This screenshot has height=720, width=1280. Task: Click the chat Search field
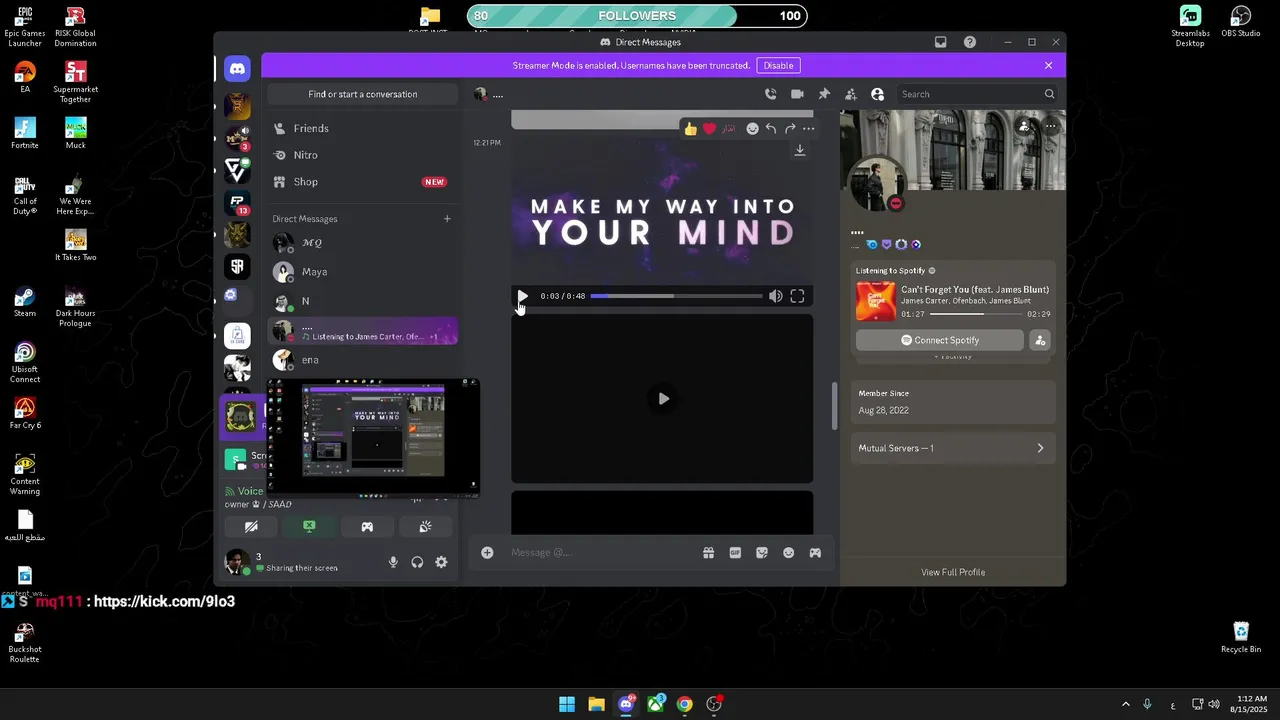click(x=977, y=94)
